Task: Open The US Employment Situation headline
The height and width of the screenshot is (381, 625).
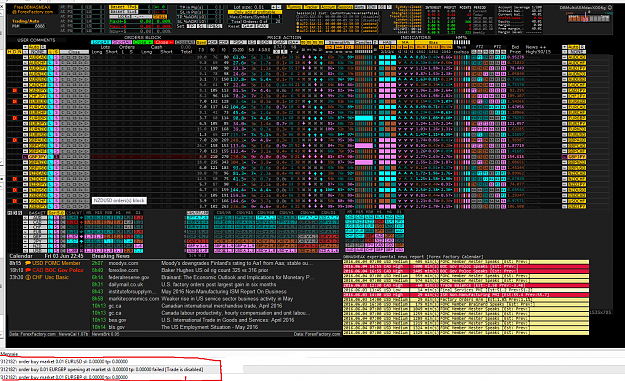Action: (x=209, y=327)
